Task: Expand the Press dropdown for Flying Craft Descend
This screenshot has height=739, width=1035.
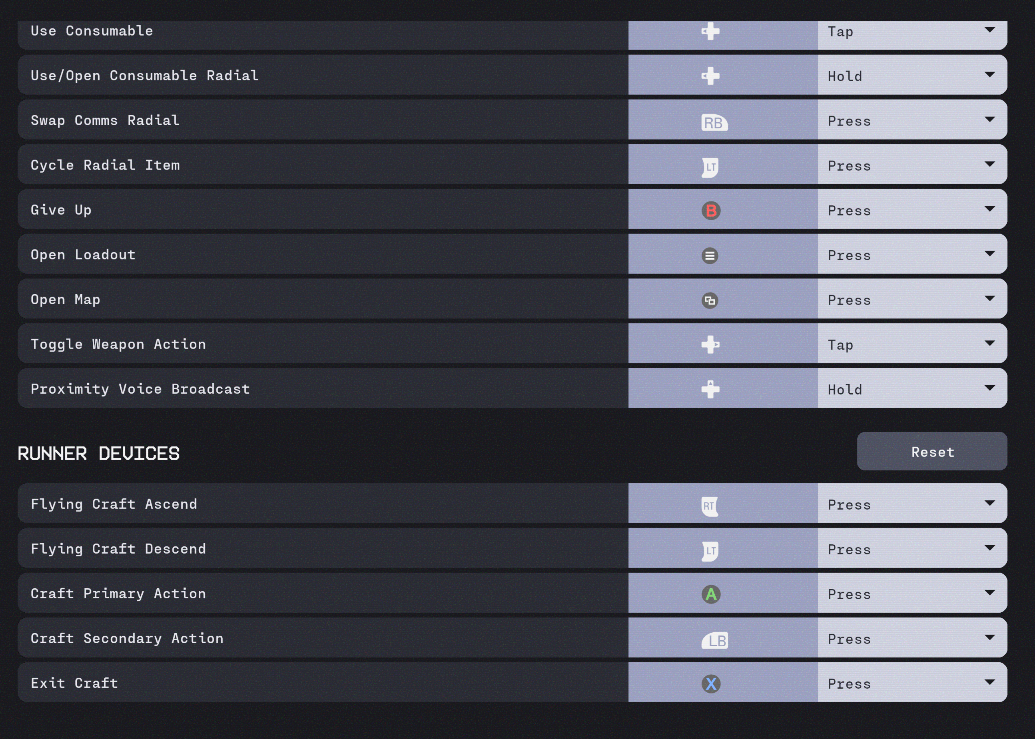Action: [x=911, y=549]
